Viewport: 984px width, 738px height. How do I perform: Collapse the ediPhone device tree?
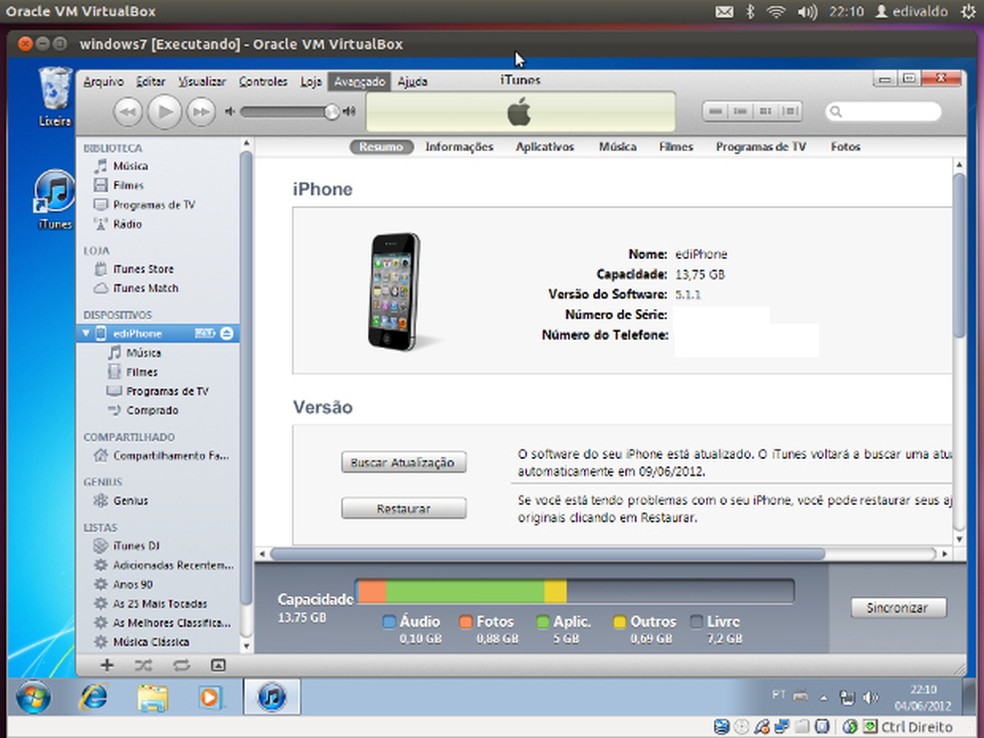click(86, 333)
